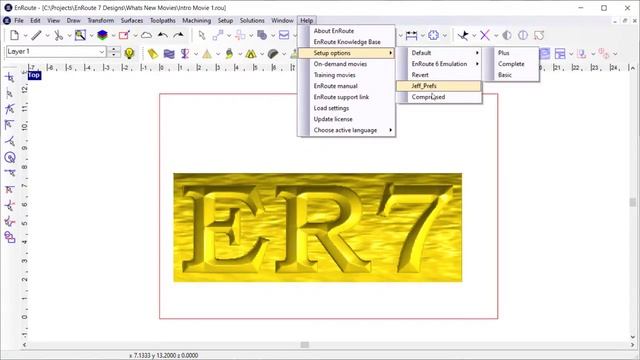
Task: Click the blue wavy flag surface icon
Action: pos(169,53)
